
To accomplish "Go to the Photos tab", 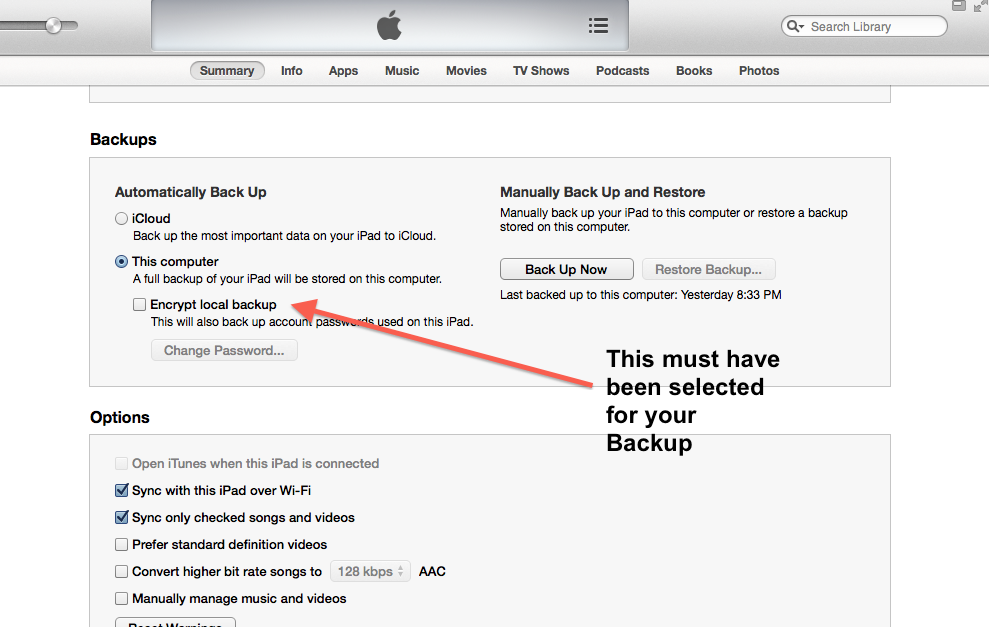I will pyautogui.click(x=759, y=71).
